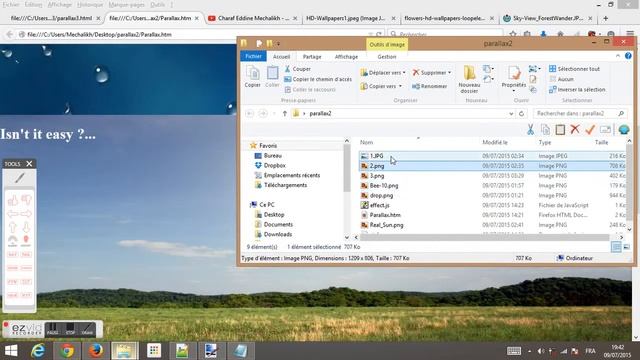This screenshot has height=360, width=640.
Task: Click Sélectionner tout in the ribbon
Action: point(574,69)
